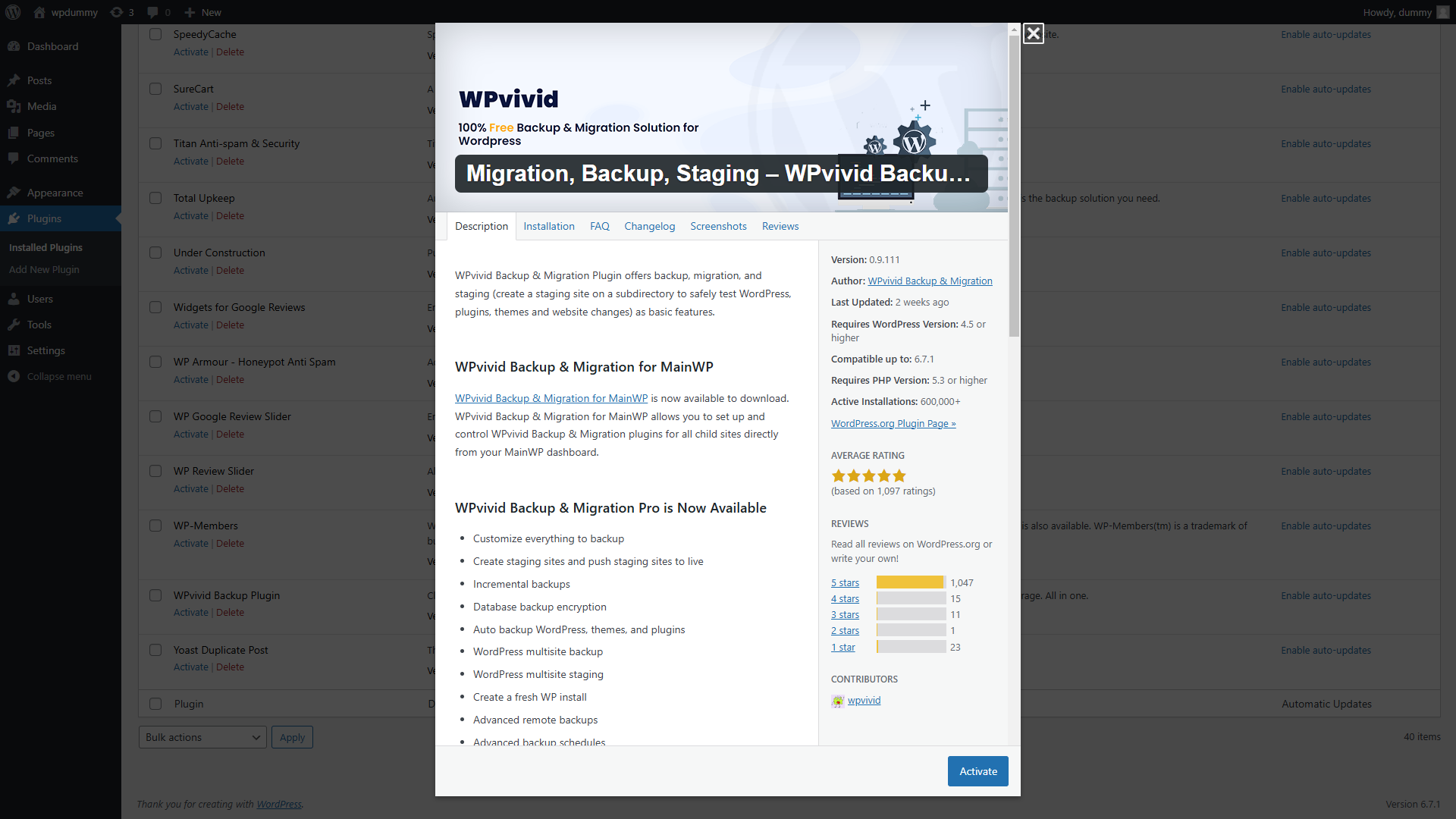The width and height of the screenshot is (1456, 819).
Task: Switch to the Description tab
Action: coord(482,226)
